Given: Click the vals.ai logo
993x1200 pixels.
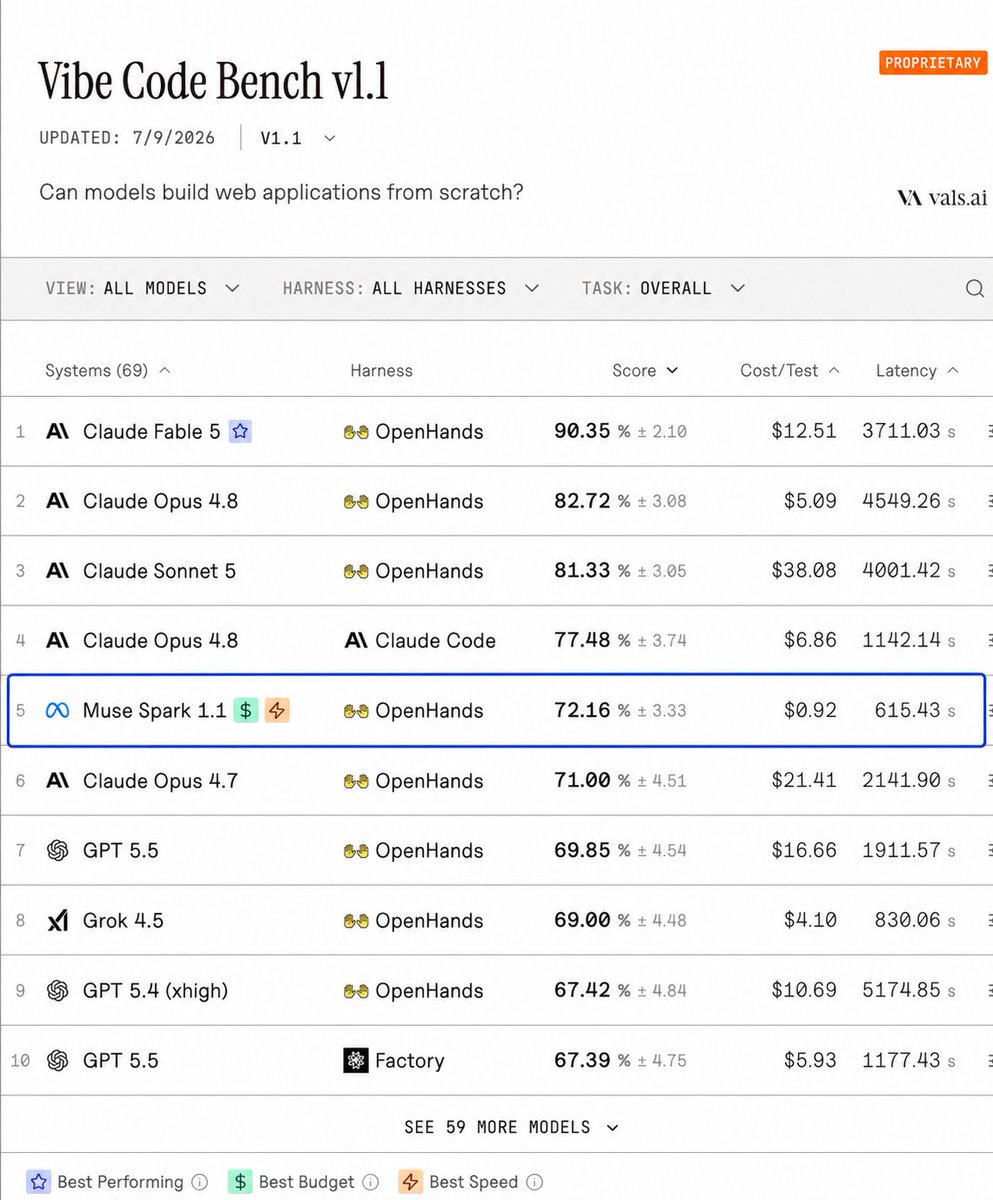Looking at the screenshot, I should pos(942,198).
